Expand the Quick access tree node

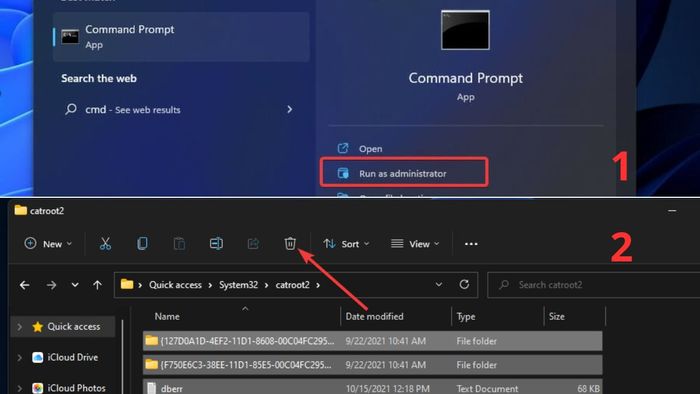[20, 327]
